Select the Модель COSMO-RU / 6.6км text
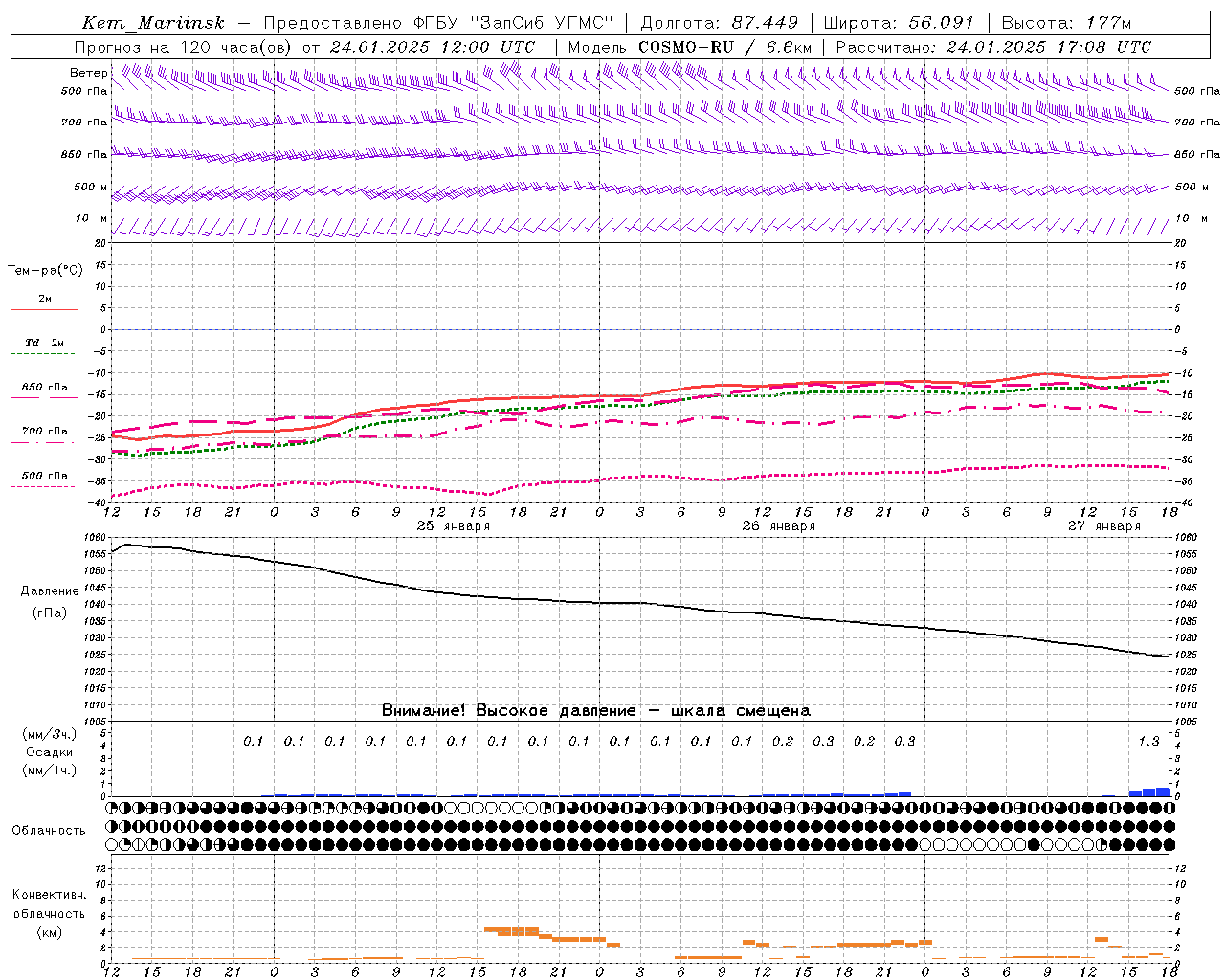1225x980 pixels. [x=690, y=47]
